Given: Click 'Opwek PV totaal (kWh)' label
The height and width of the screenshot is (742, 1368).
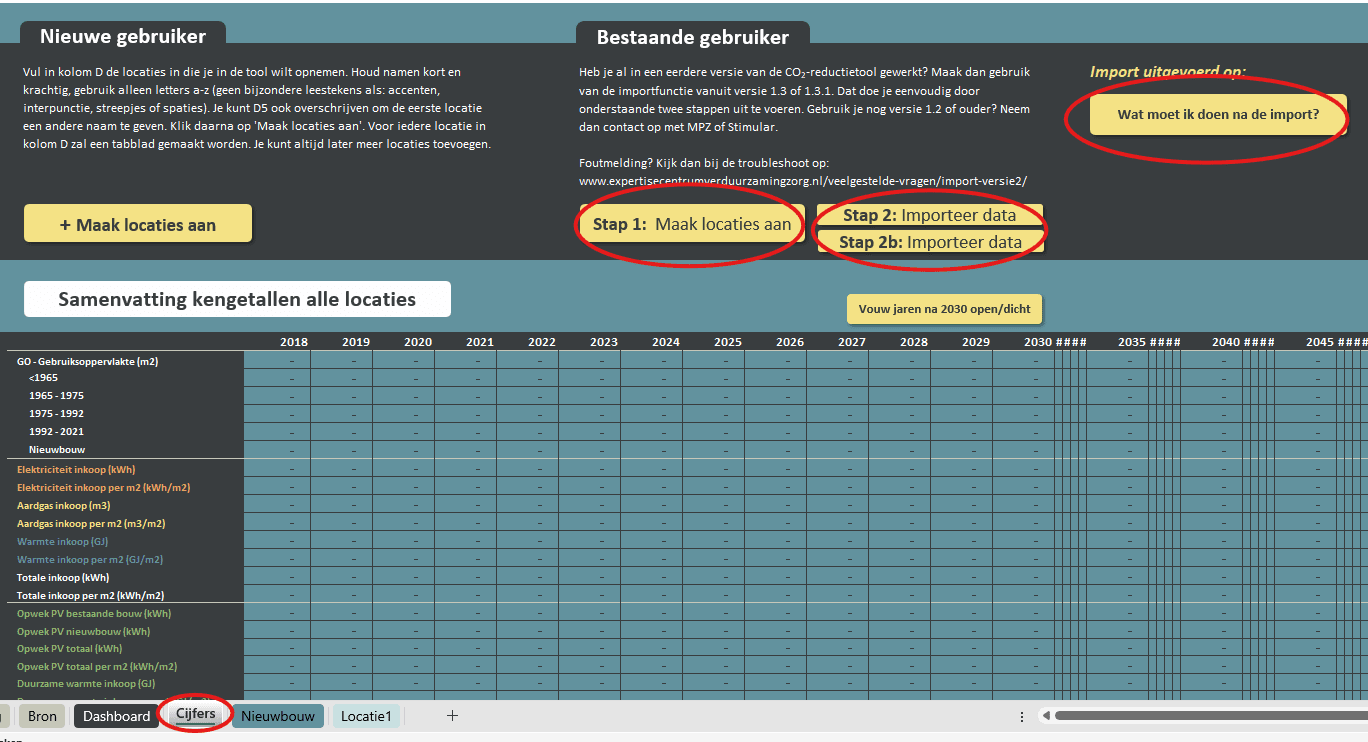Looking at the screenshot, I should pyautogui.click(x=69, y=649).
